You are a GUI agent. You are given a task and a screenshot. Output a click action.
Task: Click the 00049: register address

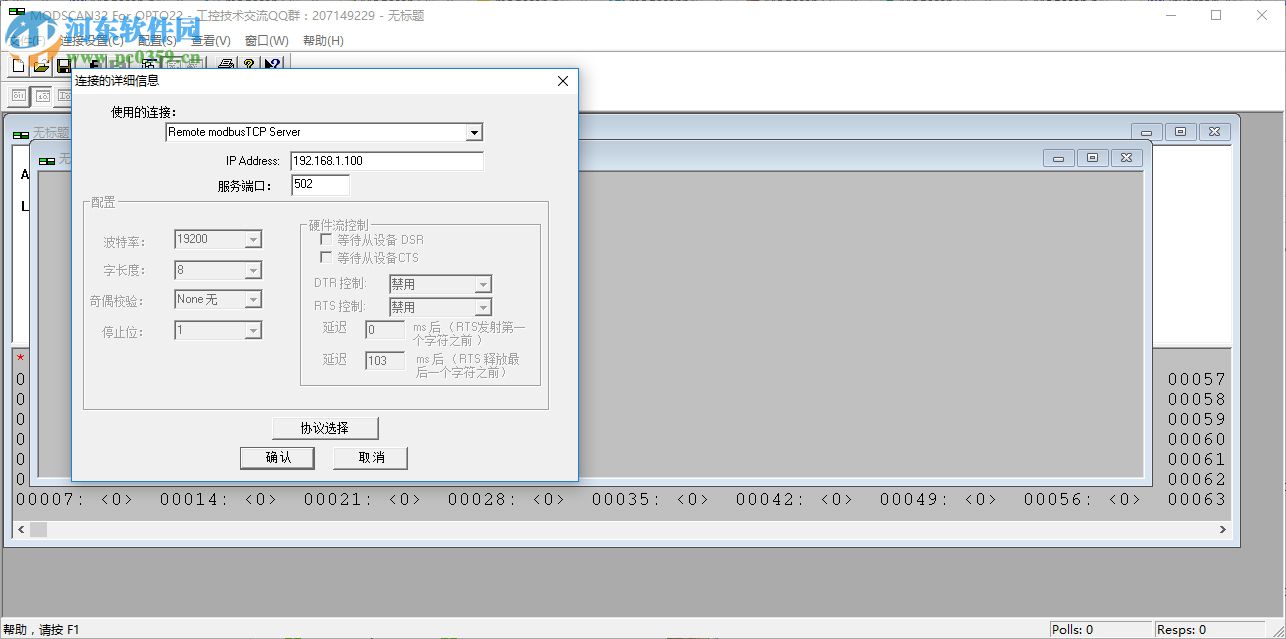point(915,499)
